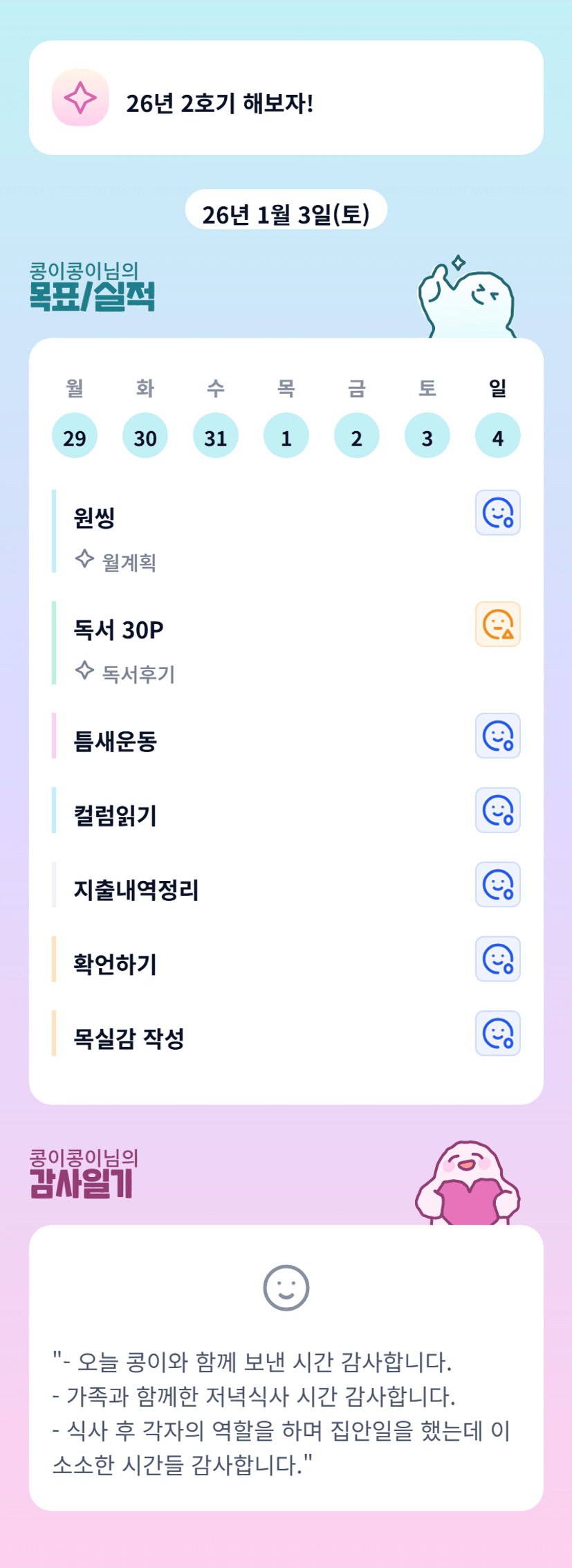Select day 29 in the week calendar

[x=75, y=436]
